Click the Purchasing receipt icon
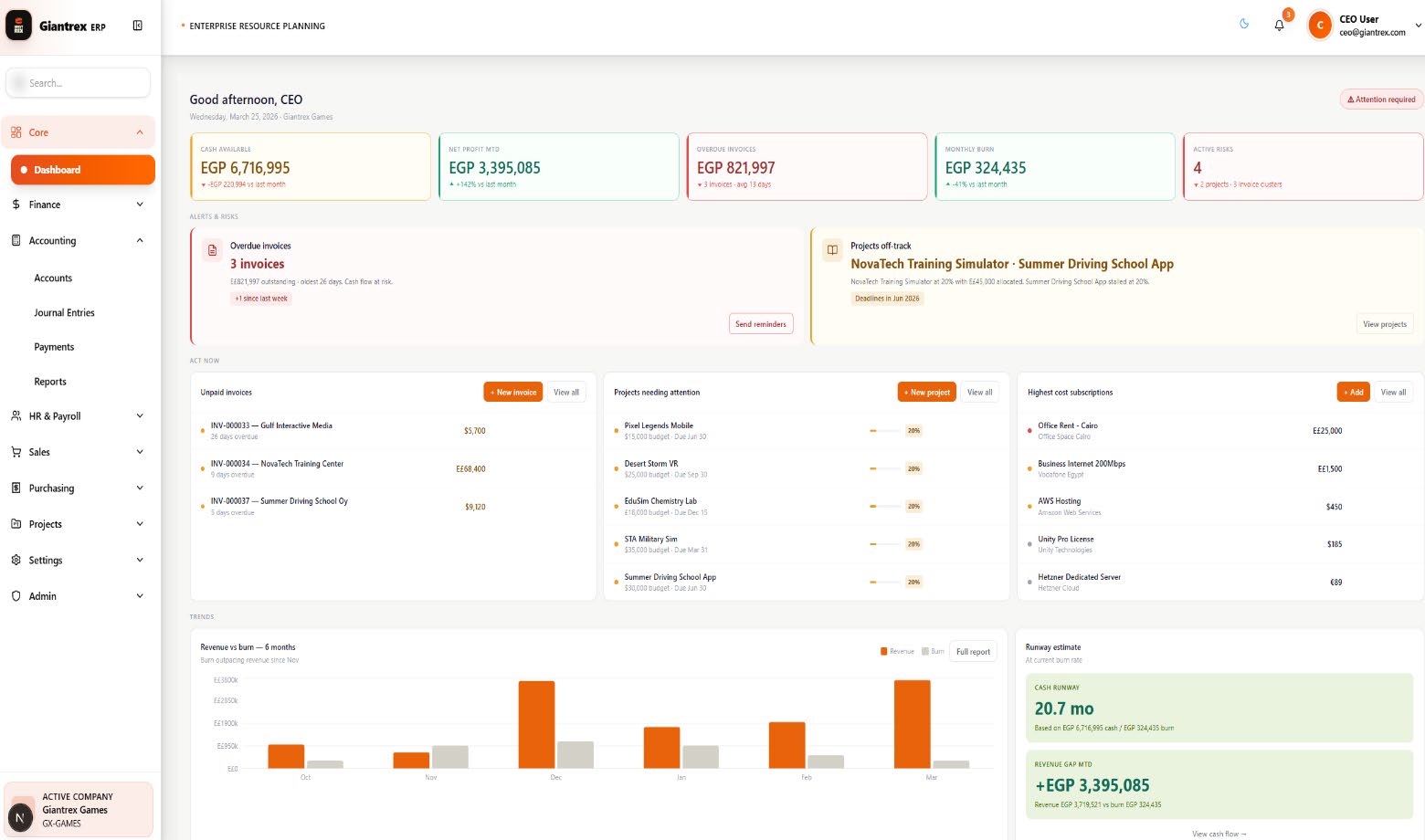 (16, 488)
